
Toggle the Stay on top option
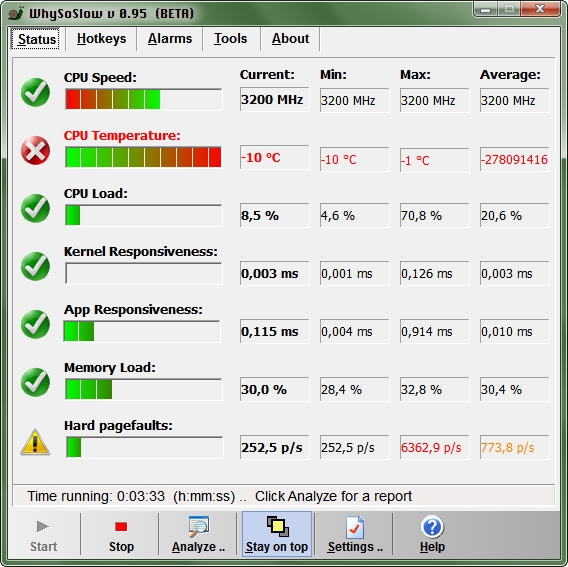click(277, 534)
